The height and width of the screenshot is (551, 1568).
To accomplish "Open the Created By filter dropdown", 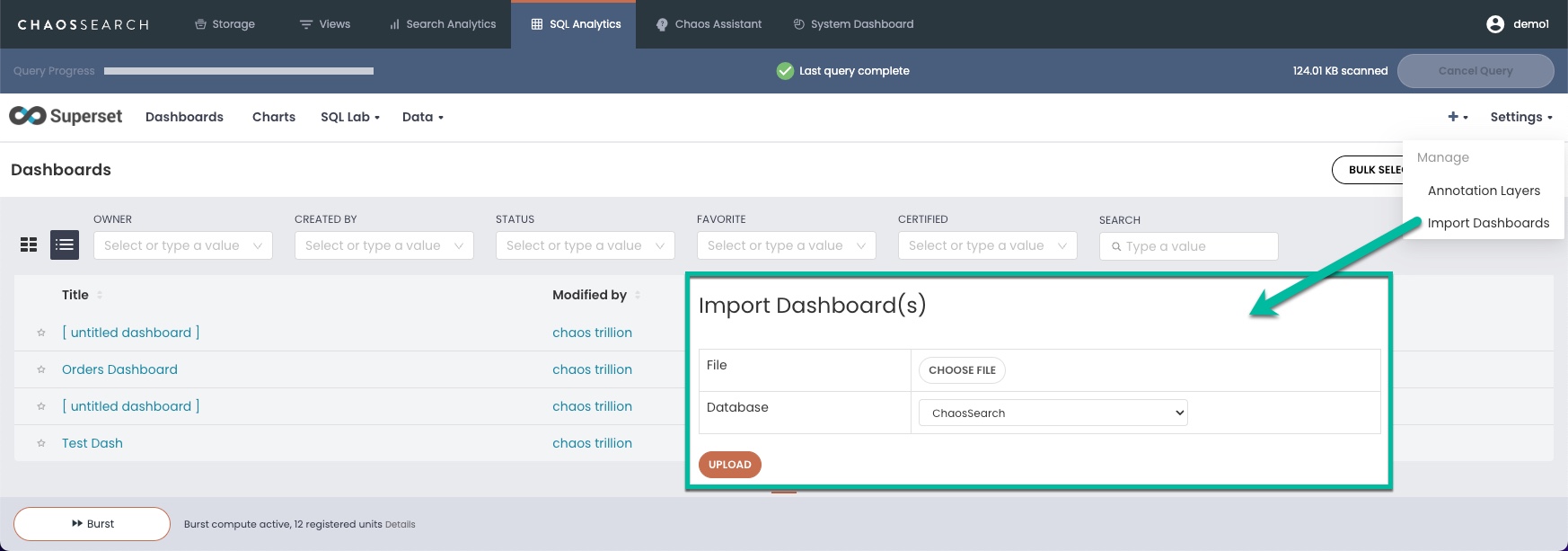I will (x=384, y=245).
